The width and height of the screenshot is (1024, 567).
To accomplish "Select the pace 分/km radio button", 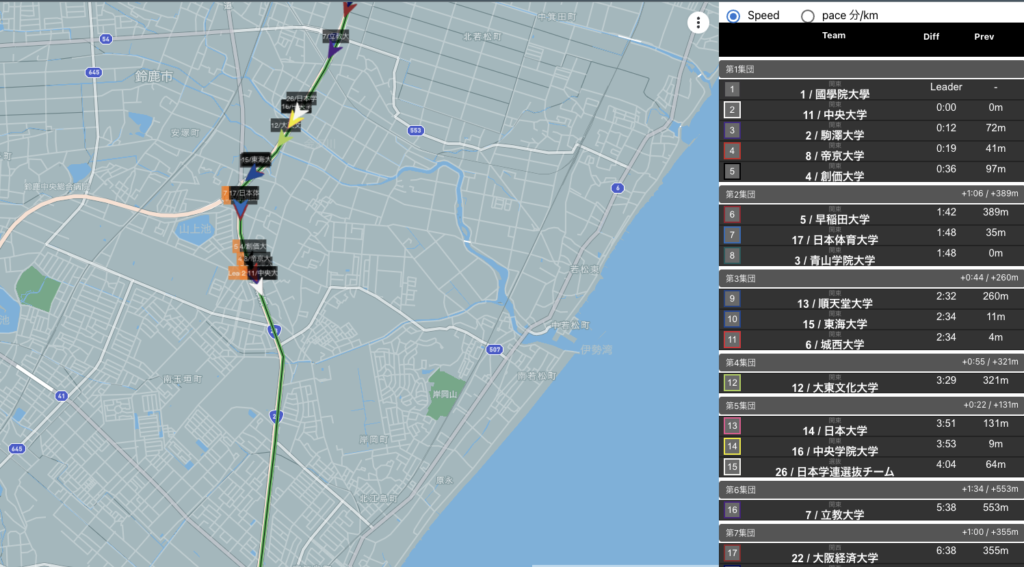I will click(x=808, y=15).
